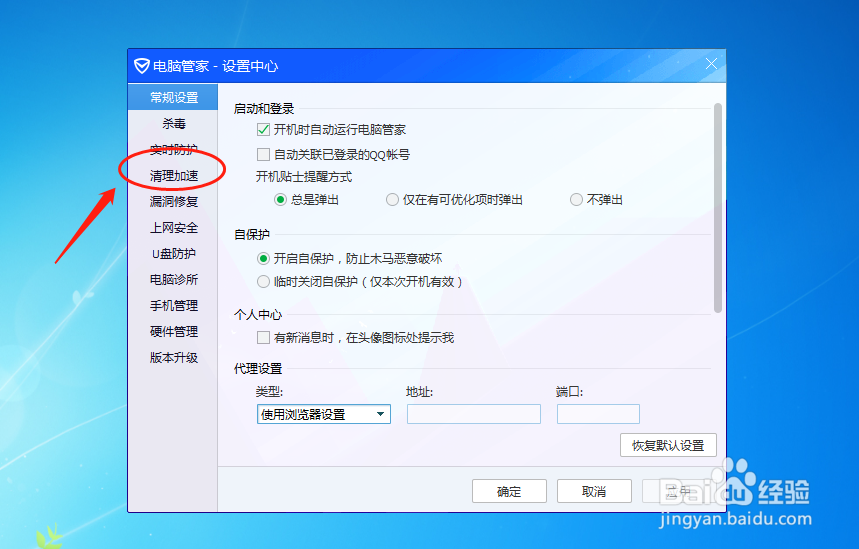Click the 电脑管家 shield logo icon
The image size is (859, 549).
[142, 66]
